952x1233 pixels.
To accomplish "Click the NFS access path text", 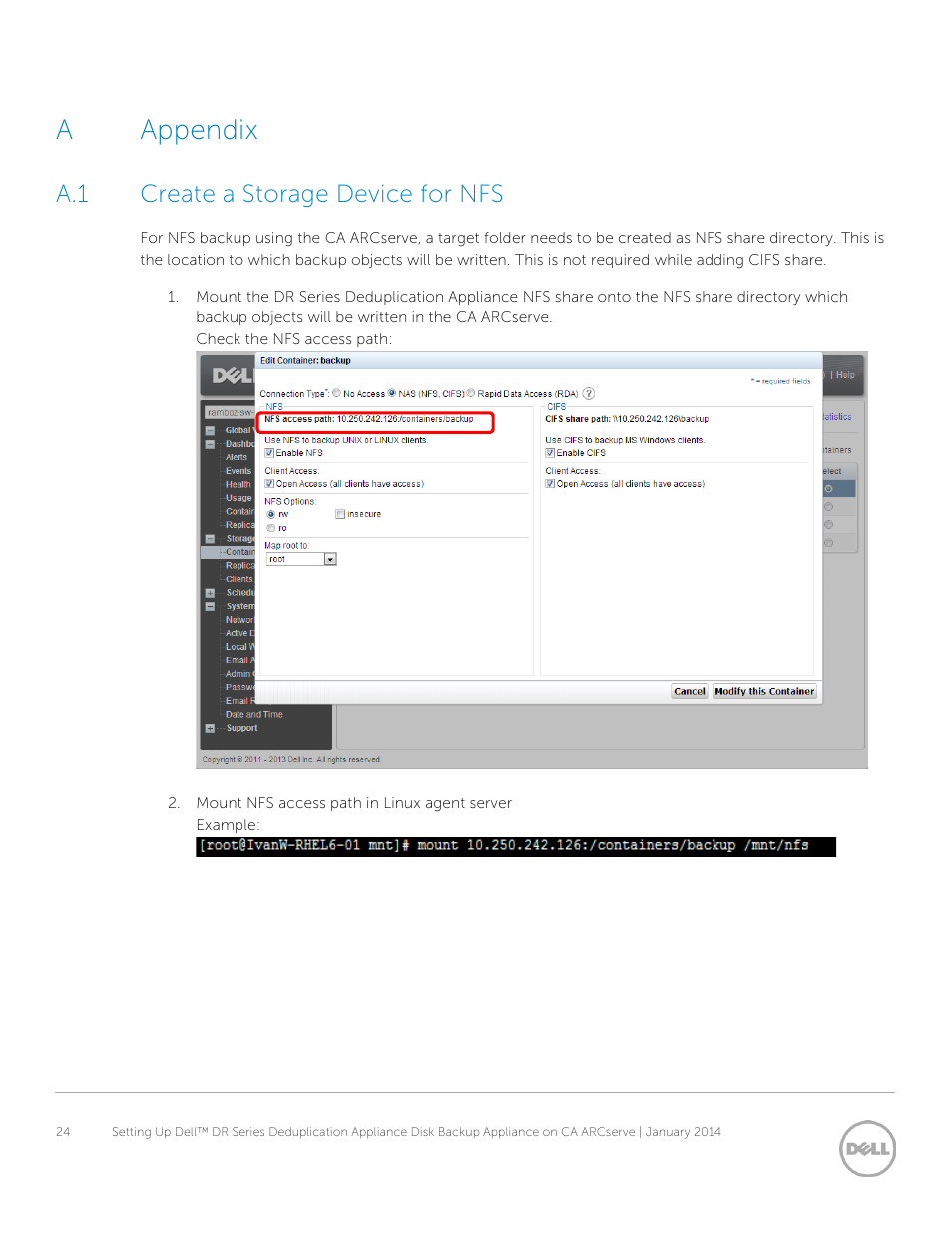I will pos(369,419).
